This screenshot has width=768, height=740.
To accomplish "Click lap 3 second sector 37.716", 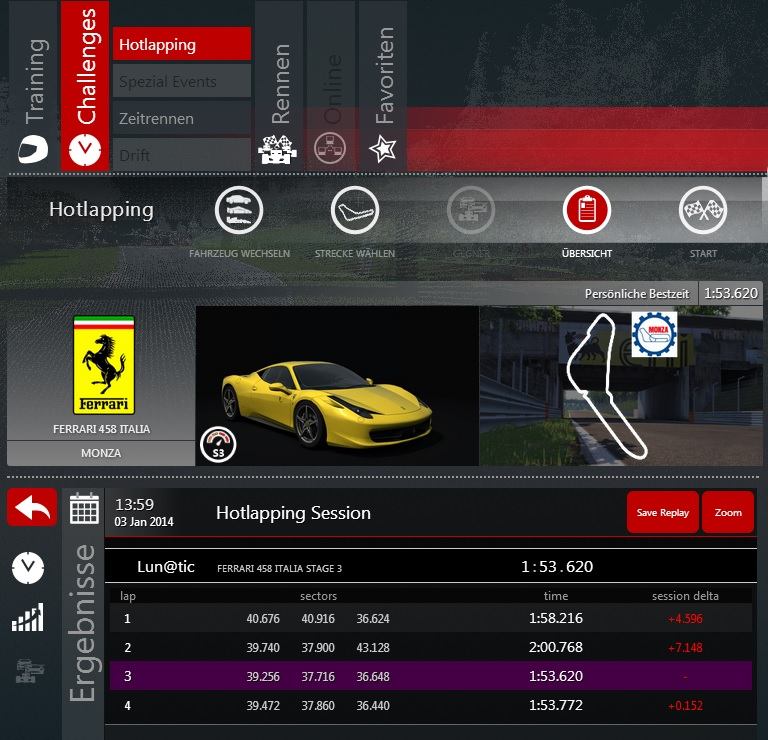I will pyautogui.click(x=318, y=676).
